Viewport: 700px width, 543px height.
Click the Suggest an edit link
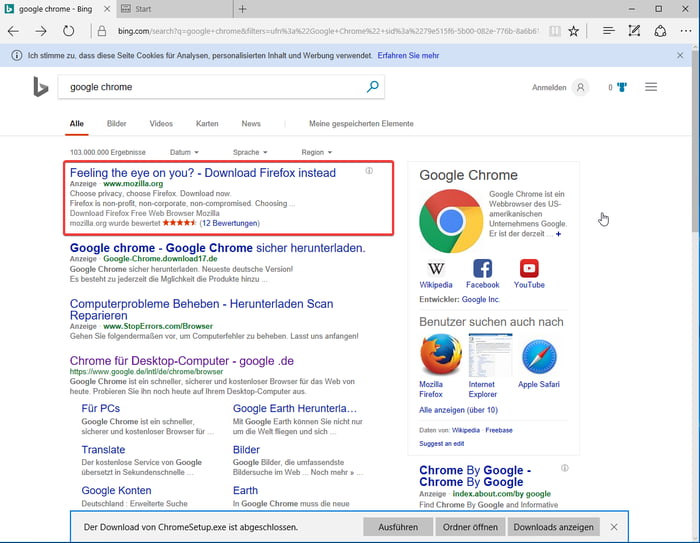(442, 443)
